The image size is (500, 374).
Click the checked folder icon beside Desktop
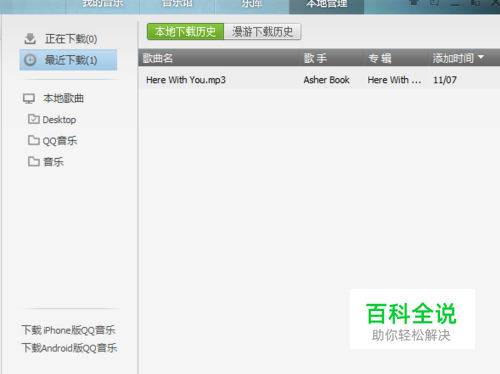(34, 119)
